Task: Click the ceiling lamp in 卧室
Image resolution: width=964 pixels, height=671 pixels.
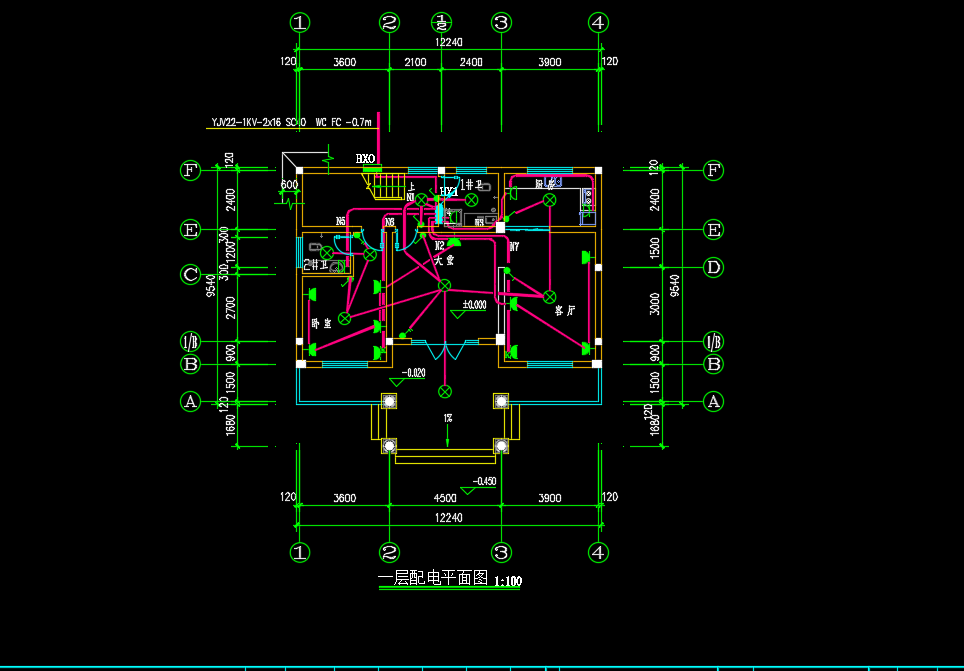Action: 345,318
